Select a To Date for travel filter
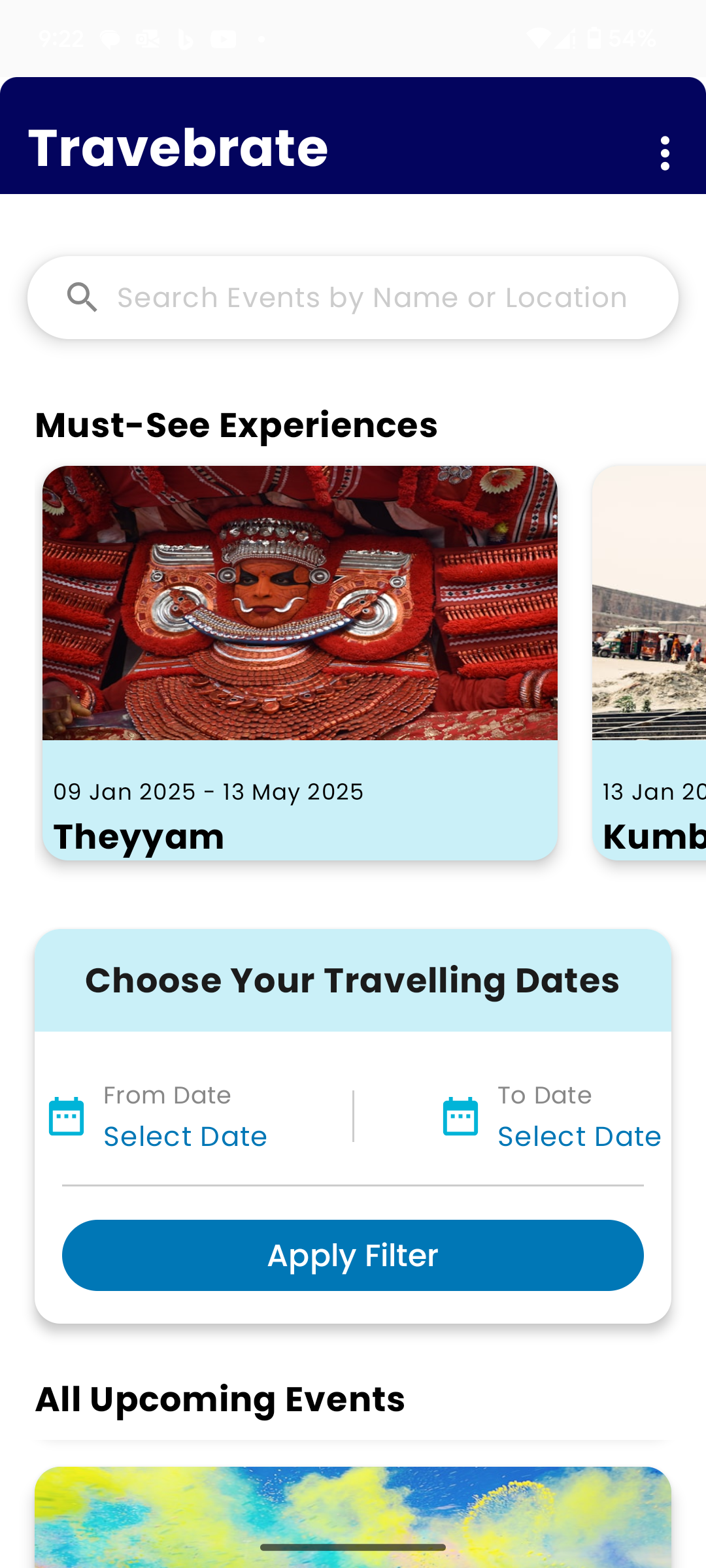Image resolution: width=706 pixels, height=1568 pixels. pos(579,1135)
